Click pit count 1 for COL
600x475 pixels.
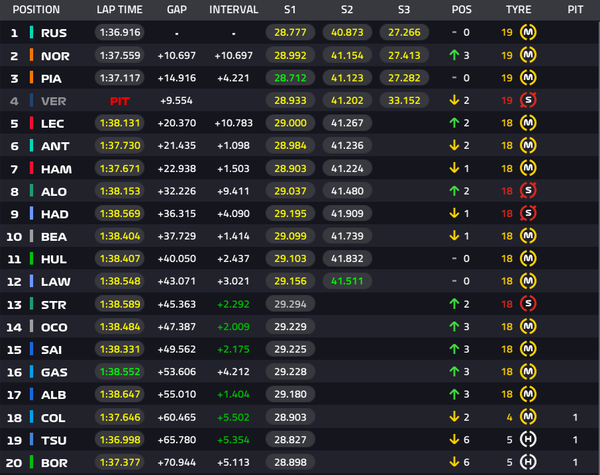[575, 417]
